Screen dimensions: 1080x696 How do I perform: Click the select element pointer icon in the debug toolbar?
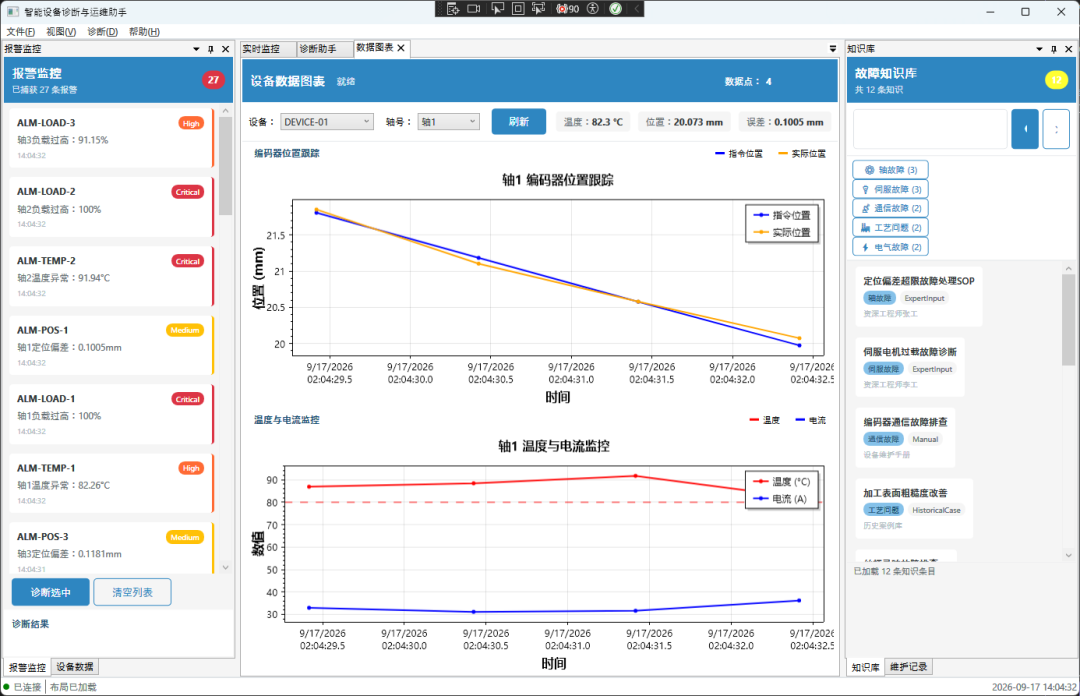pyautogui.click(x=497, y=9)
